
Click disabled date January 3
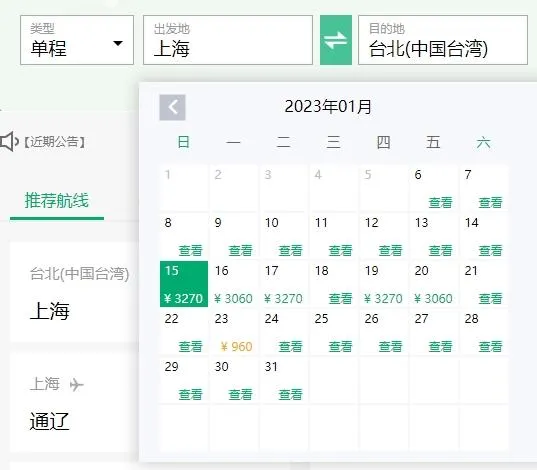click(x=284, y=188)
